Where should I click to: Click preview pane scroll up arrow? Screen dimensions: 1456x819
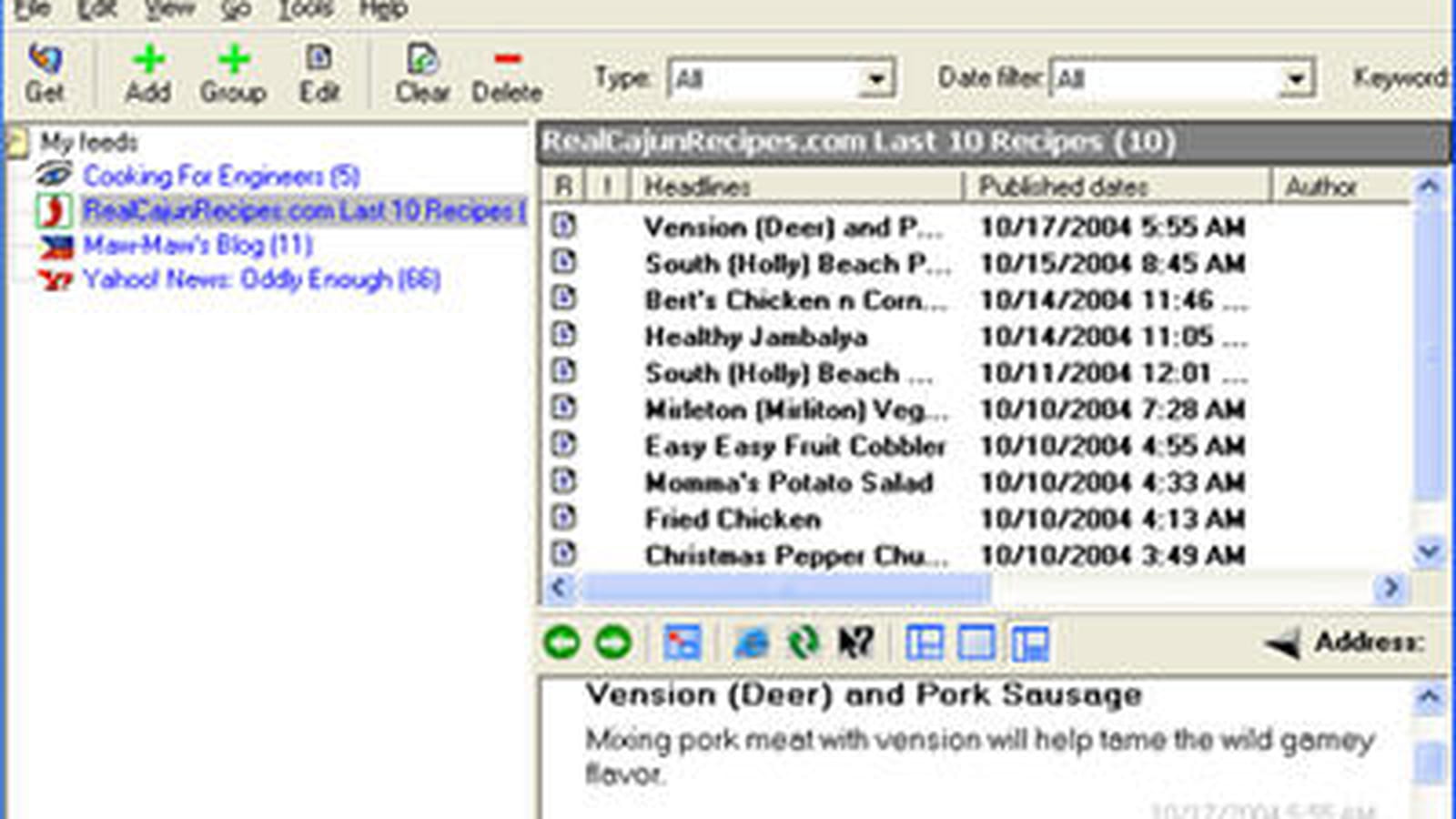(1429, 698)
